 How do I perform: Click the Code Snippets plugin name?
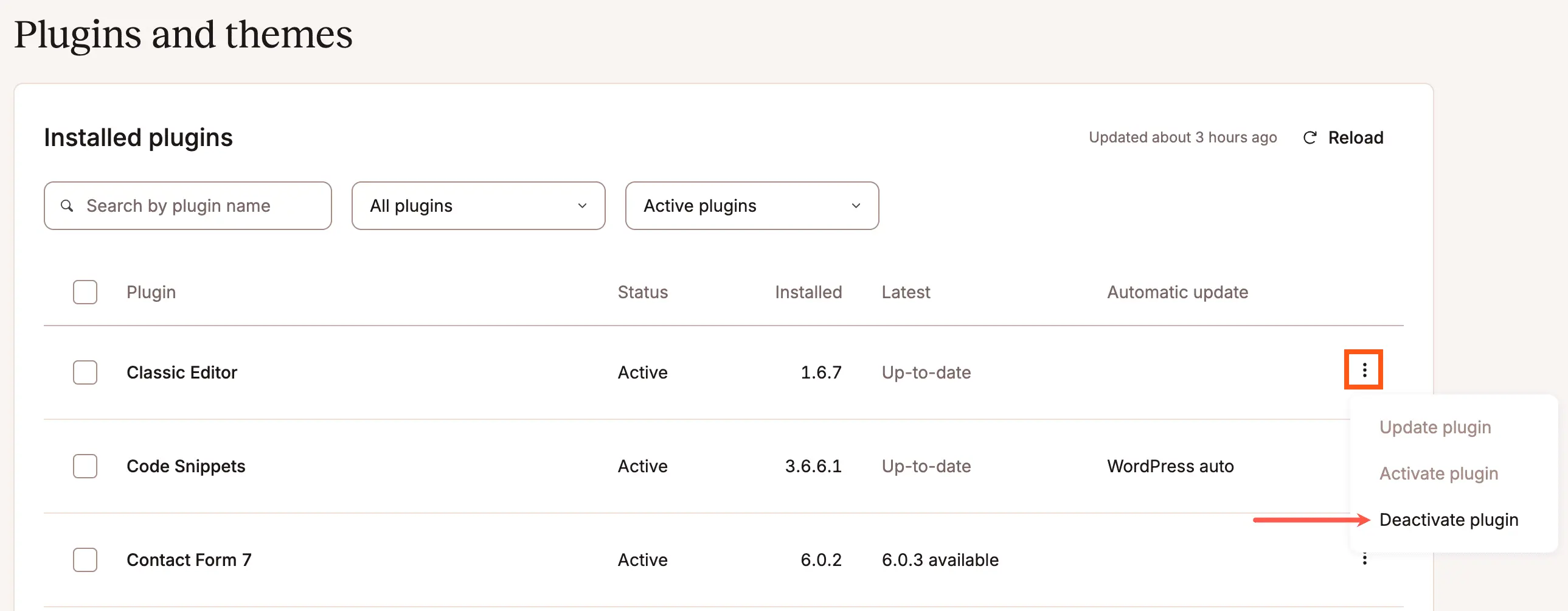click(186, 466)
